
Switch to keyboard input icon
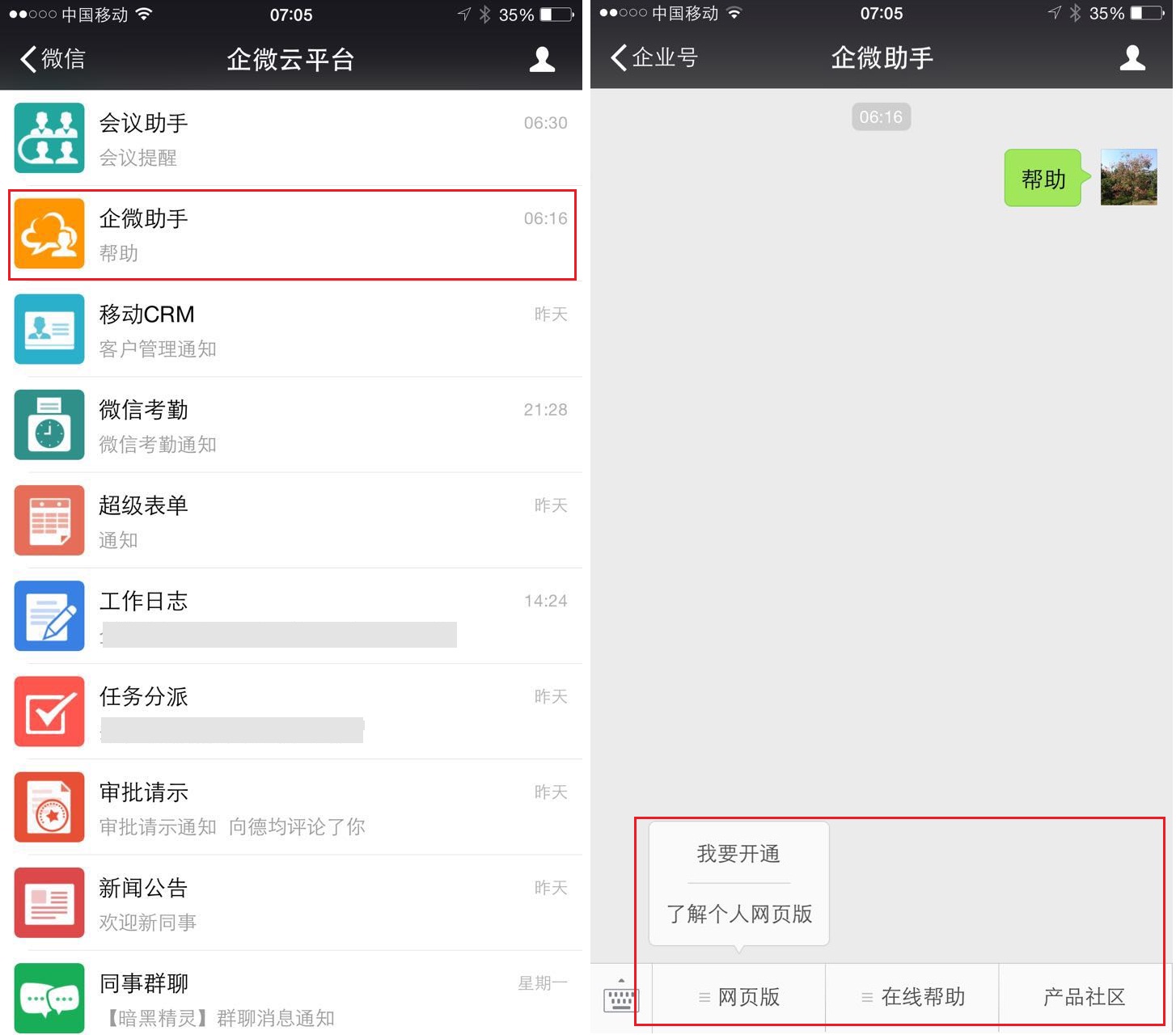pyautogui.click(x=621, y=996)
